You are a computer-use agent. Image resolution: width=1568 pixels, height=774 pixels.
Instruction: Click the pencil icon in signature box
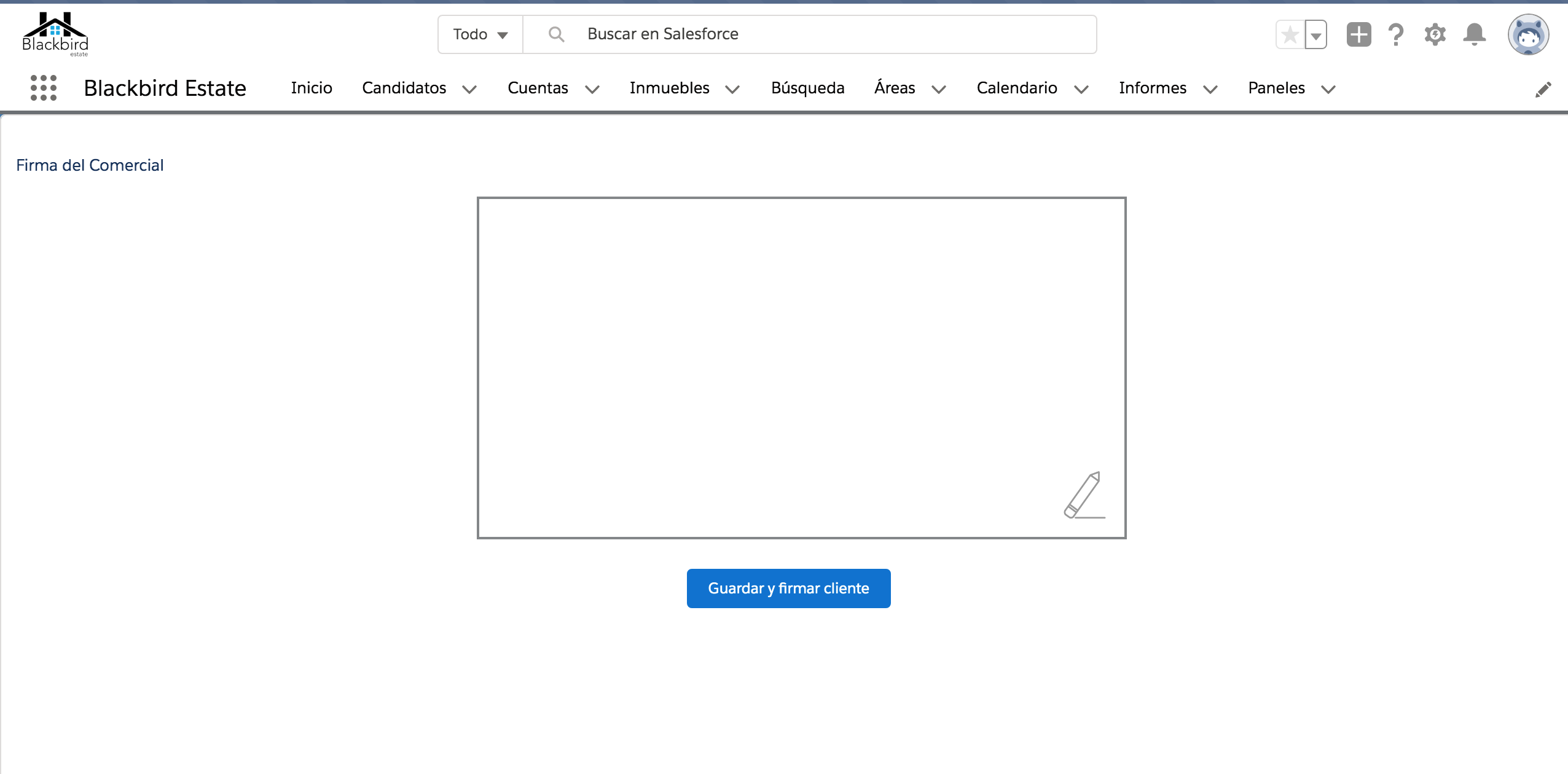tap(1084, 495)
